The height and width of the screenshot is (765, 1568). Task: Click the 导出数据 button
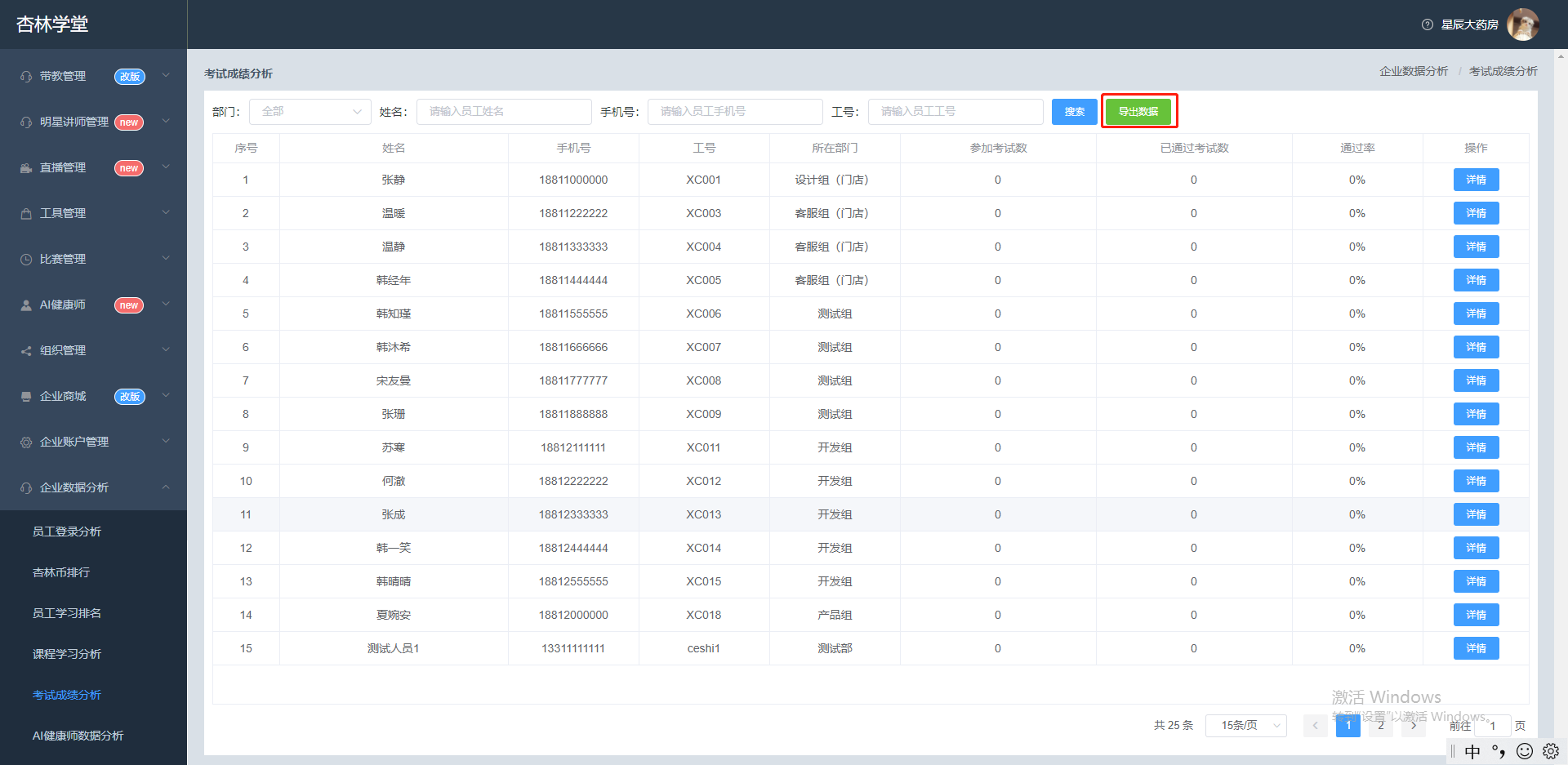click(1138, 112)
